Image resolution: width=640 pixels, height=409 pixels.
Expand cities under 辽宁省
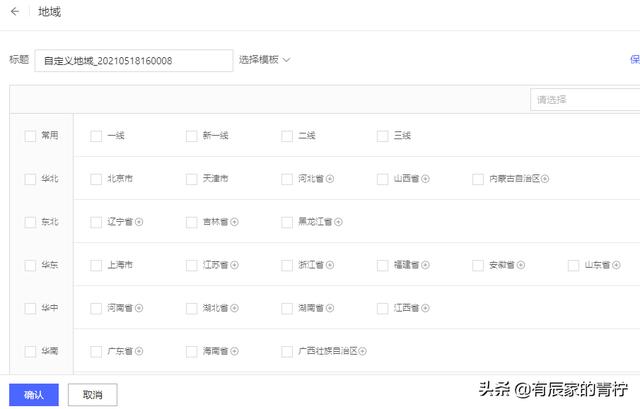click(x=139, y=222)
